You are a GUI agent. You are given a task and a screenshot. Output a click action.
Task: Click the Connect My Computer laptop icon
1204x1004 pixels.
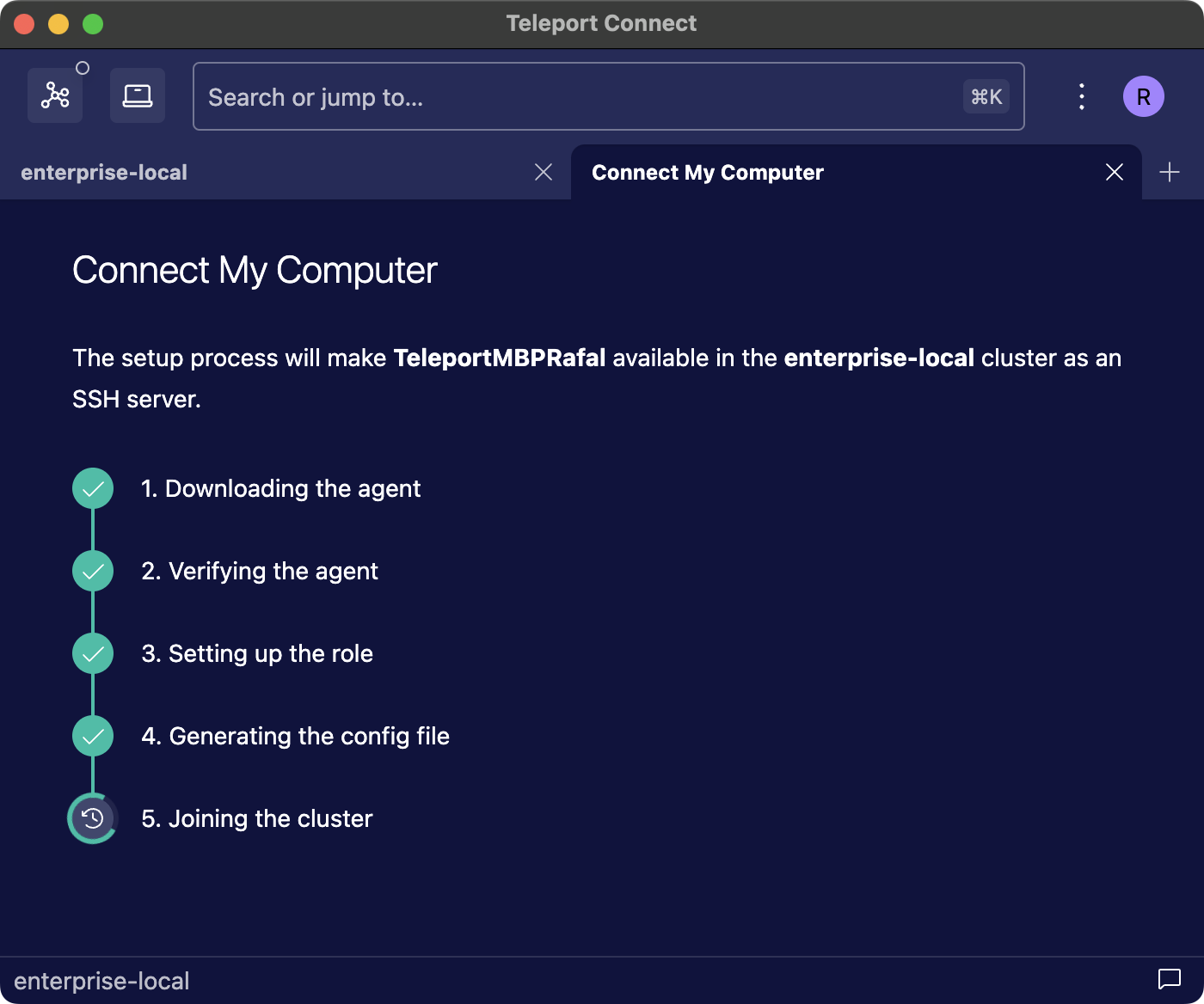coord(137,95)
